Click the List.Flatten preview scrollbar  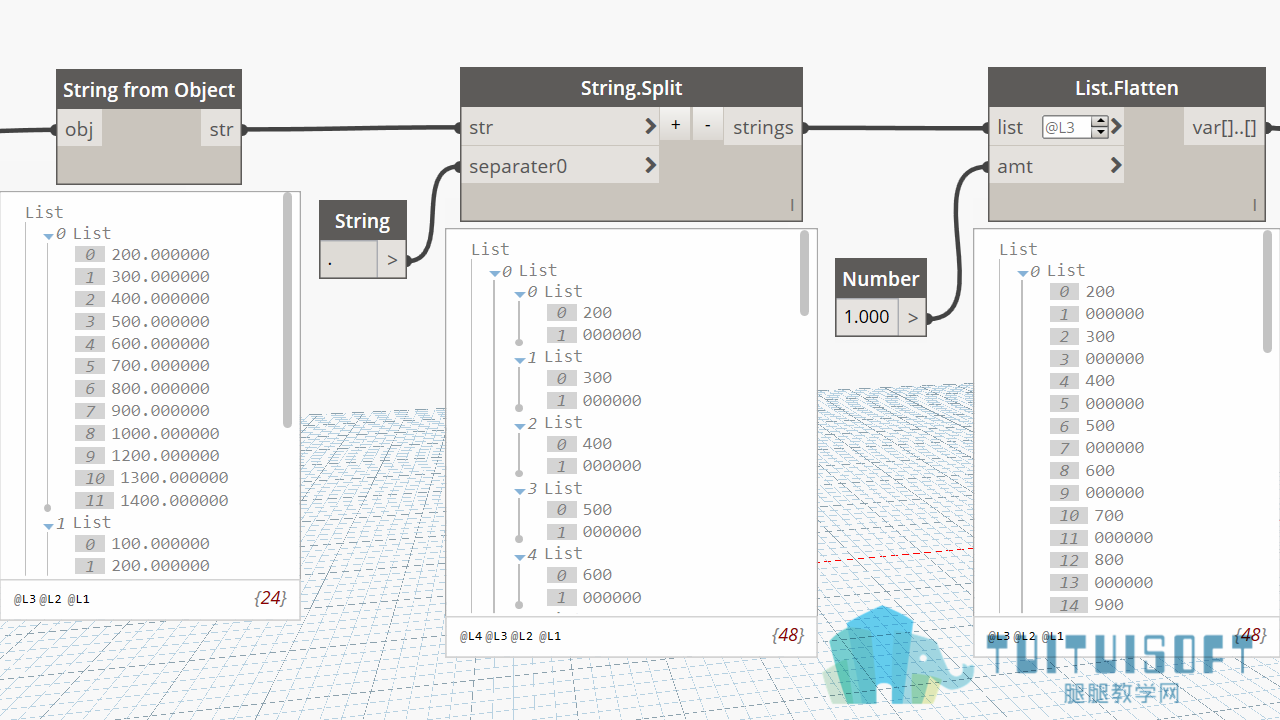pos(1269,291)
